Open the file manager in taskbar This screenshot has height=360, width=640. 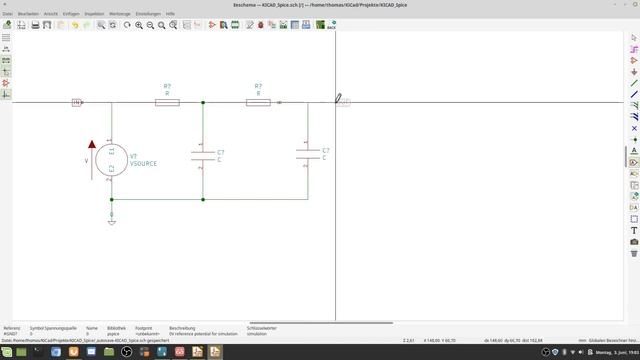tap(109, 352)
